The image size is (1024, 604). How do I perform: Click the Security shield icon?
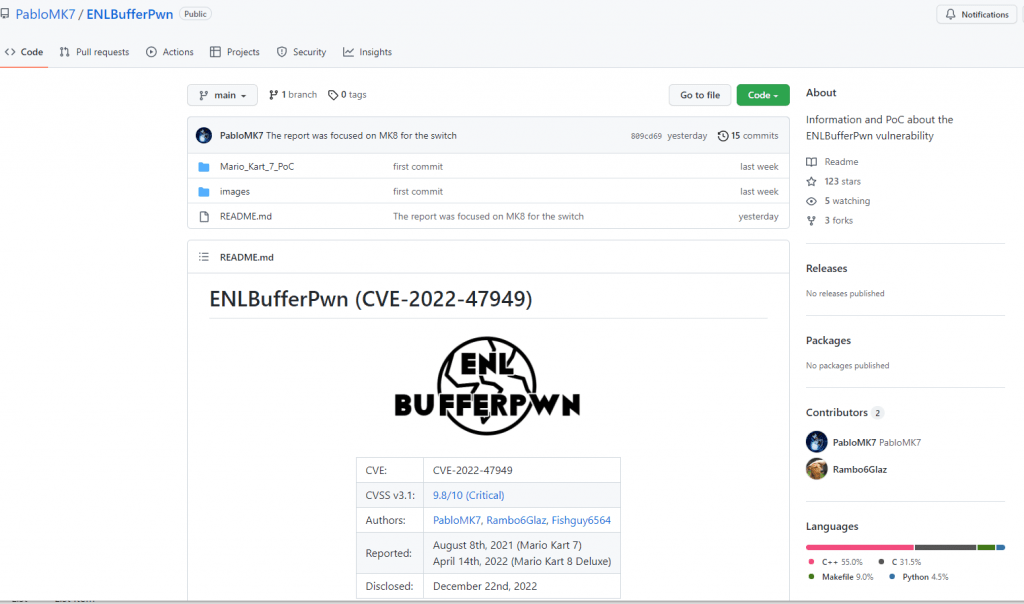point(282,52)
